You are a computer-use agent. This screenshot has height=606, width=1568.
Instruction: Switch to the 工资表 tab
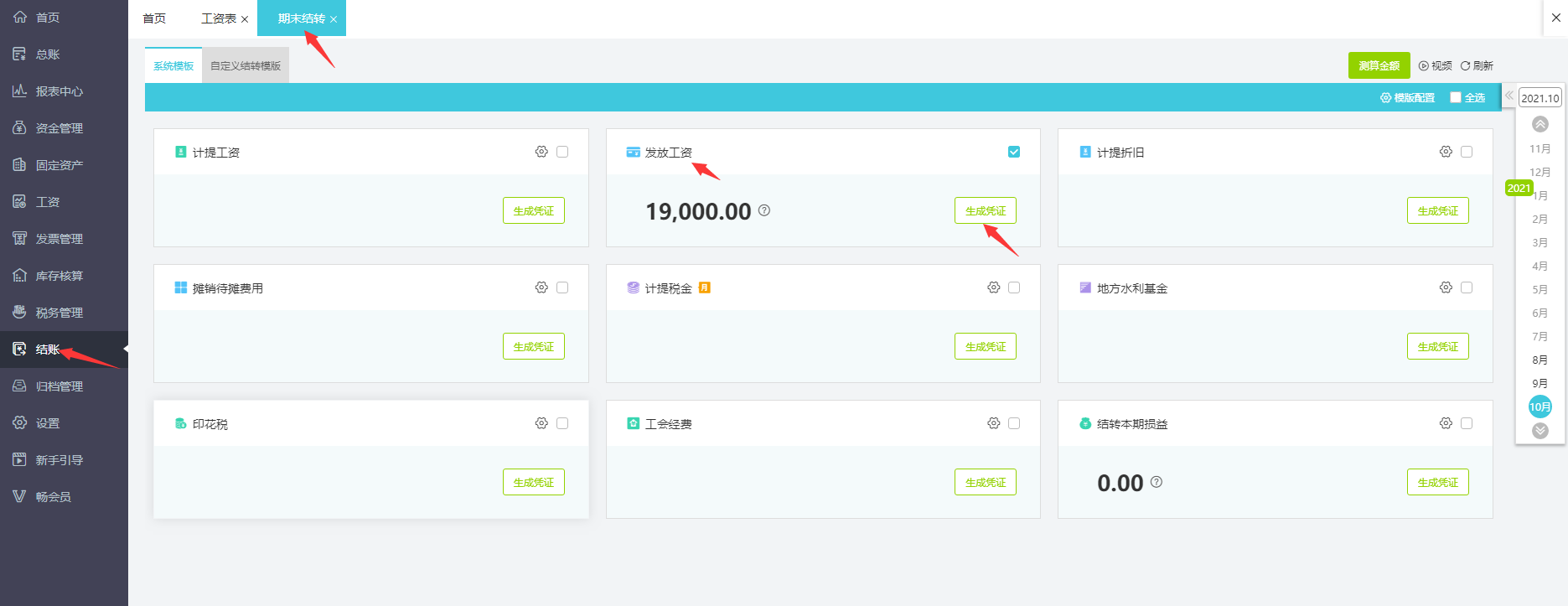tap(219, 18)
